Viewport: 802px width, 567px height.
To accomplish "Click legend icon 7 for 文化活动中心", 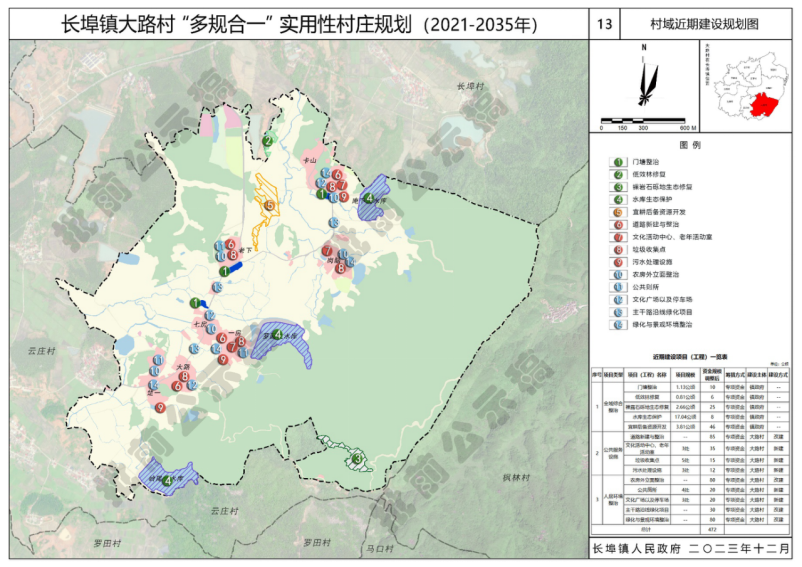I will click(620, 236).
